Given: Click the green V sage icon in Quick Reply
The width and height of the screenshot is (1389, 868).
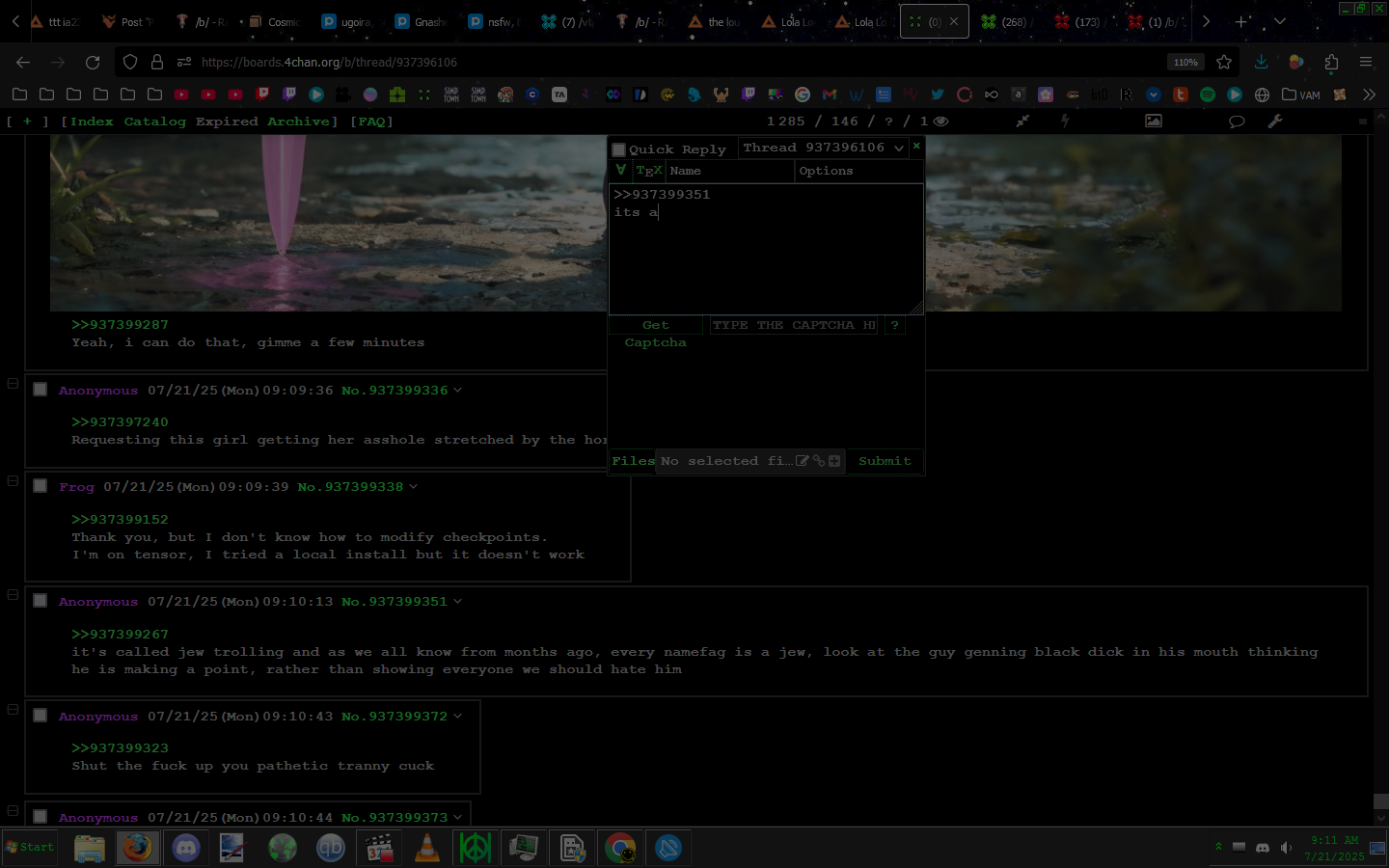Looking at the screenshot, I should (x=621, y=170).
